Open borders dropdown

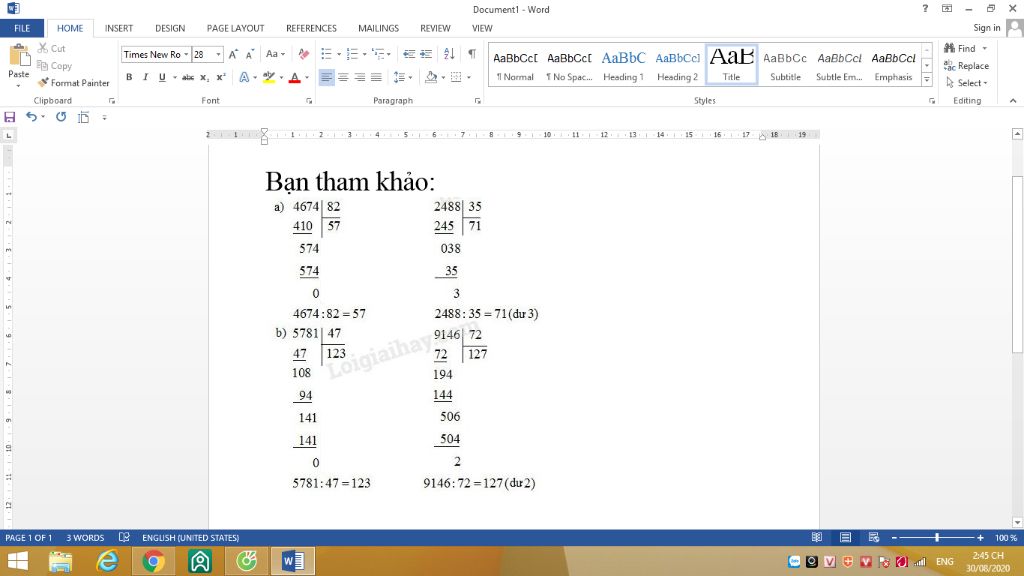click(x=468, y=78)
